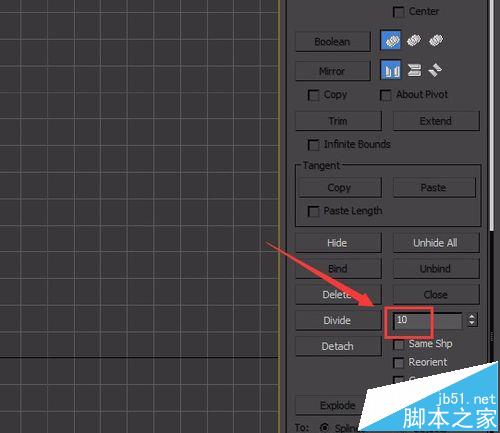Click the Divide count input field
The image size is (500, 433).
point(428,320)
